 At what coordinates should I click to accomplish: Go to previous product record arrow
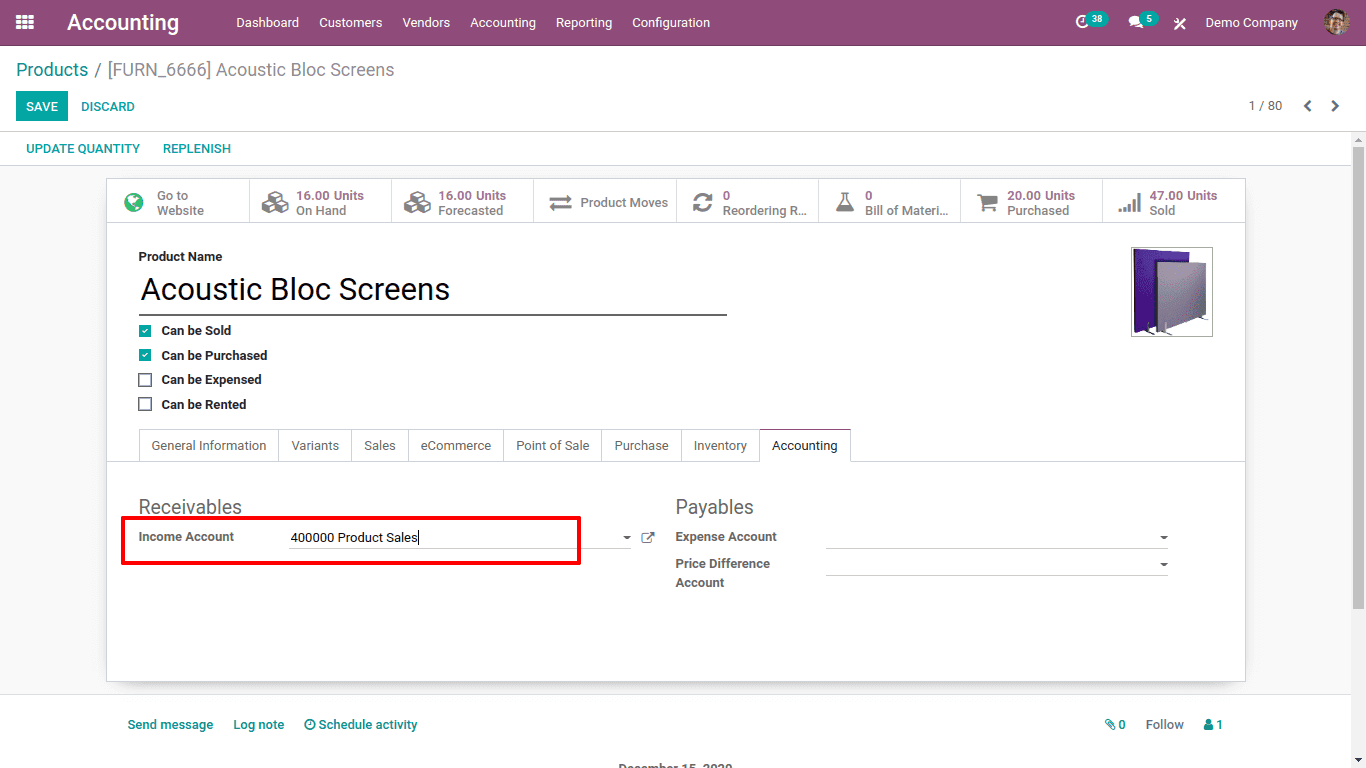1307,106
